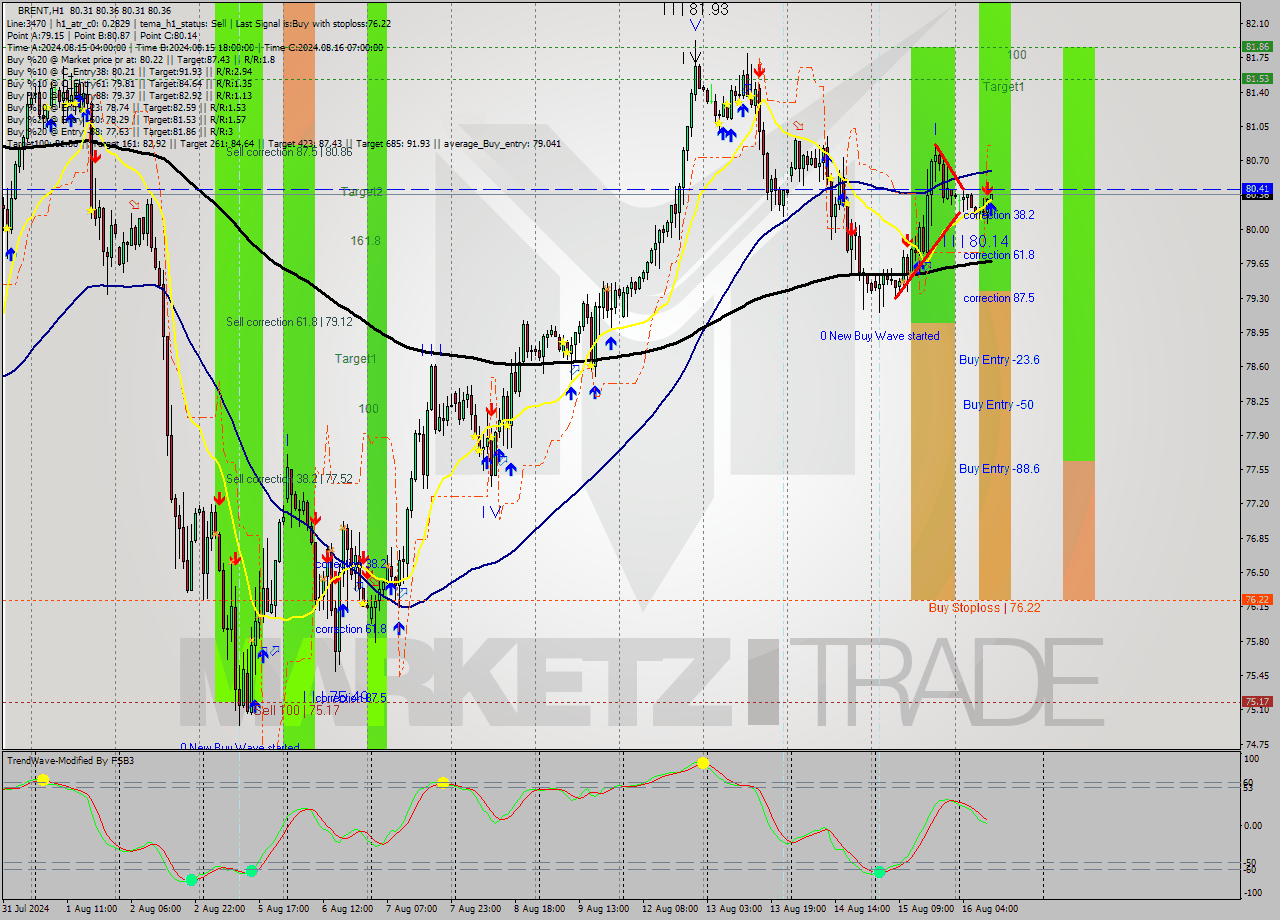1280x920 pixels.
Task: Click the '15 Aug 09:00' time label
Action: 925,909
